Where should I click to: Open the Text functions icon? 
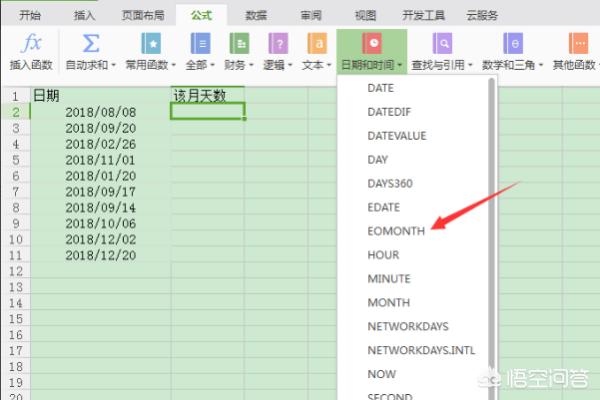tap(316, 44)
